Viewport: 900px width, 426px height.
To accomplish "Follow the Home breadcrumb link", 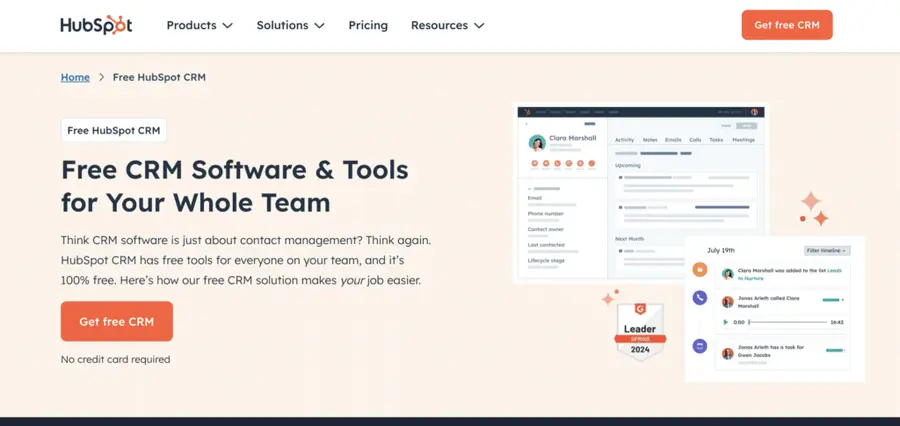I will (x=75, y=77).
